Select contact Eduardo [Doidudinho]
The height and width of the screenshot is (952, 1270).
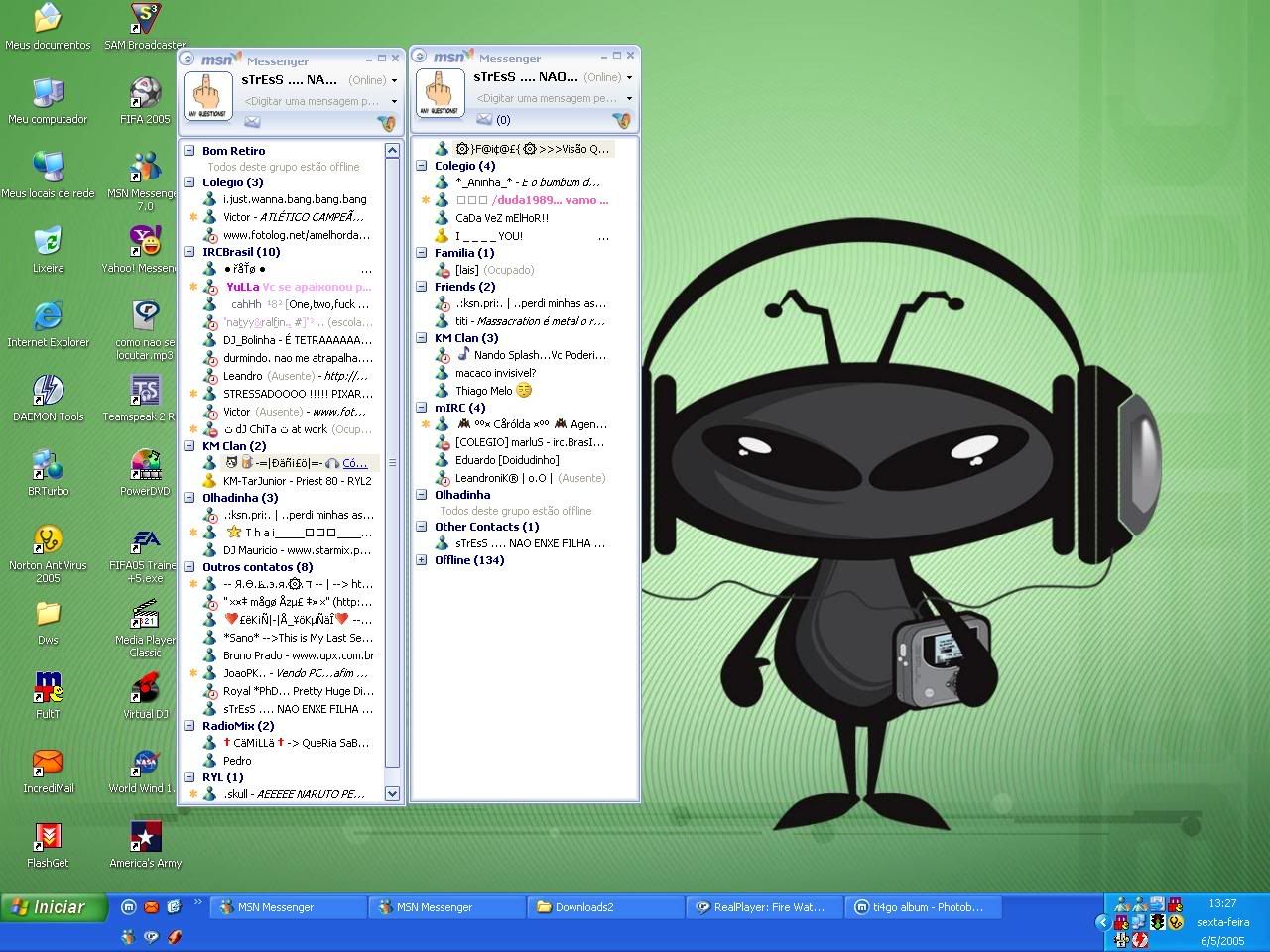[x=497, y=460]
